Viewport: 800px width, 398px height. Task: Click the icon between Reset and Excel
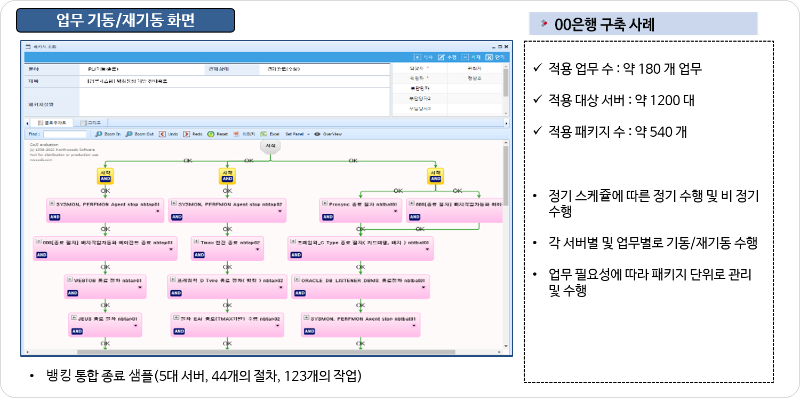pyautogui.click(x=236, y=134)
